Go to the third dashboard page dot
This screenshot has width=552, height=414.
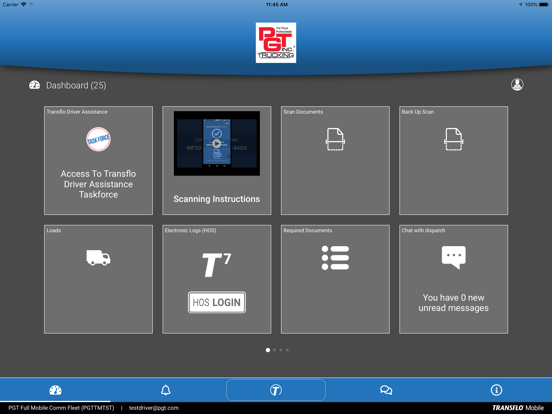[281, 350]
